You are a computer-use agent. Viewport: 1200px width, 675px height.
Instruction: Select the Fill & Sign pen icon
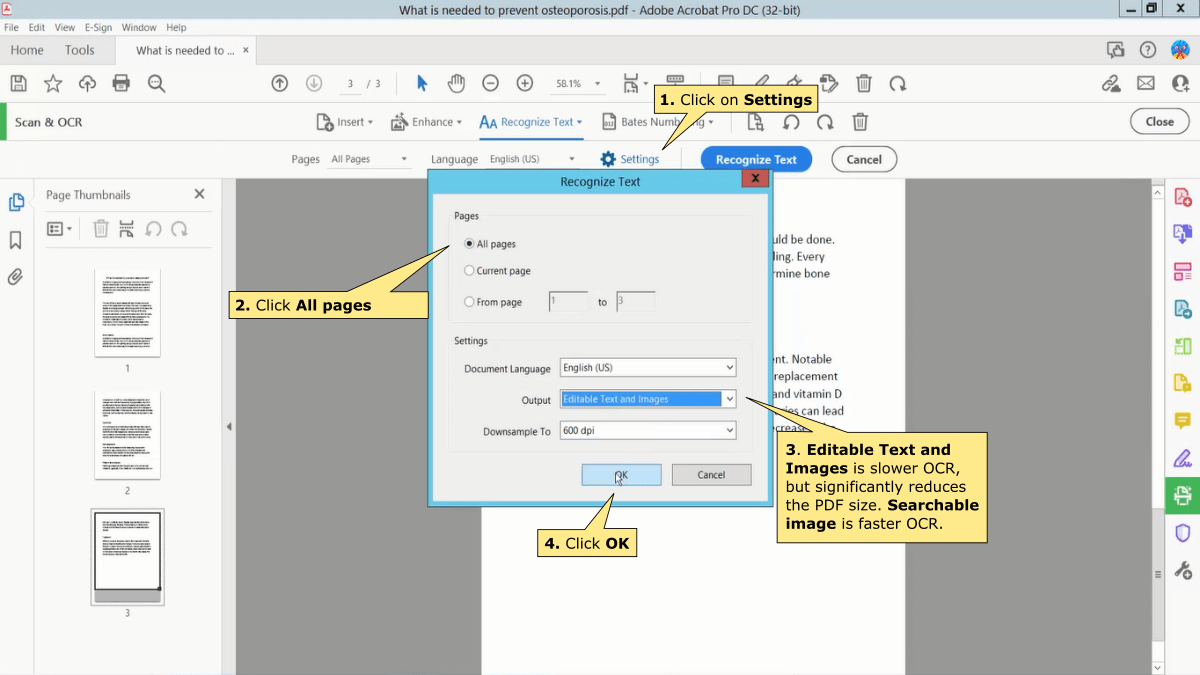pos(1184,458)
